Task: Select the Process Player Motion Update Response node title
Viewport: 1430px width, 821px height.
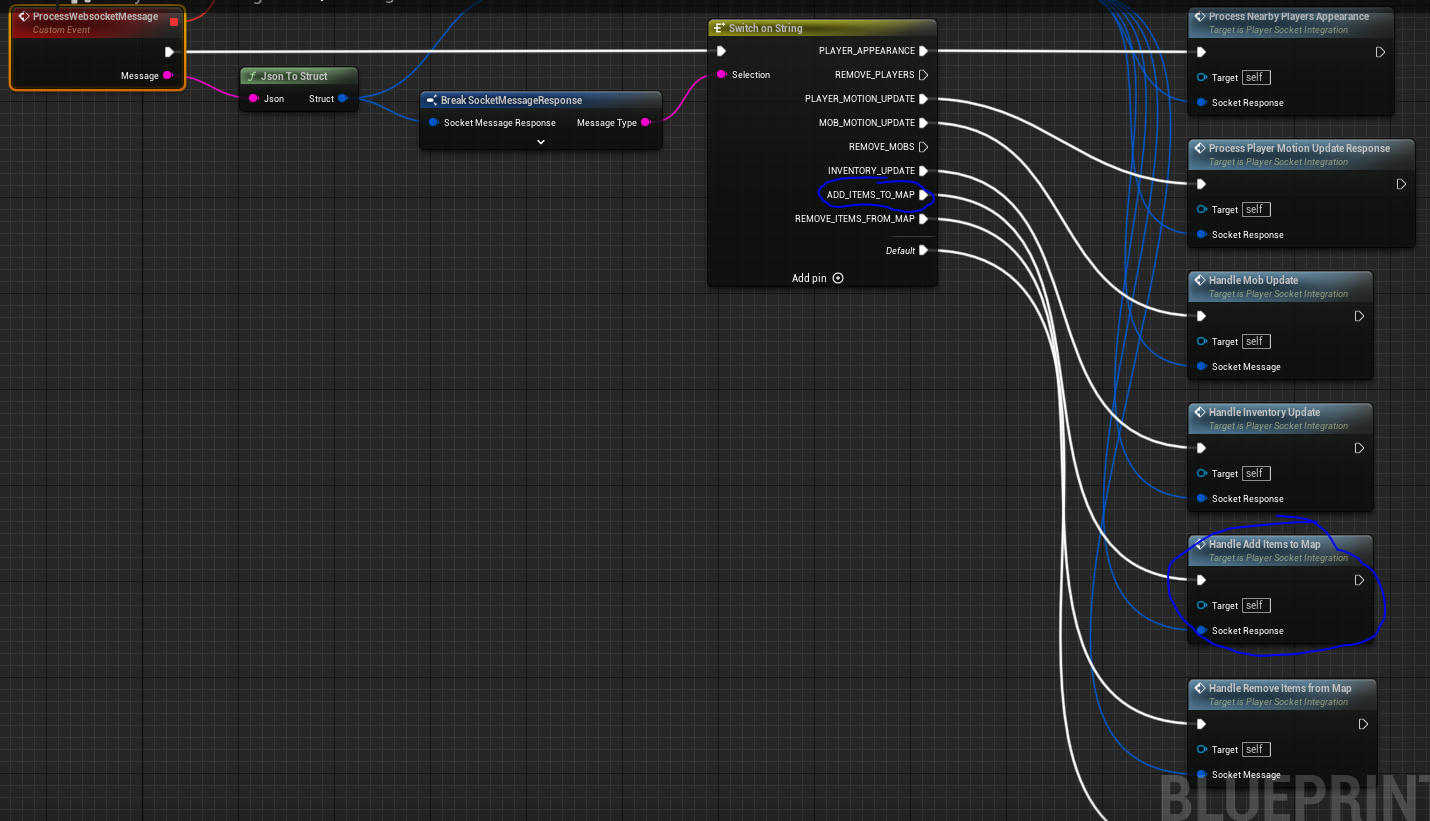Action: coord(1299,148)
